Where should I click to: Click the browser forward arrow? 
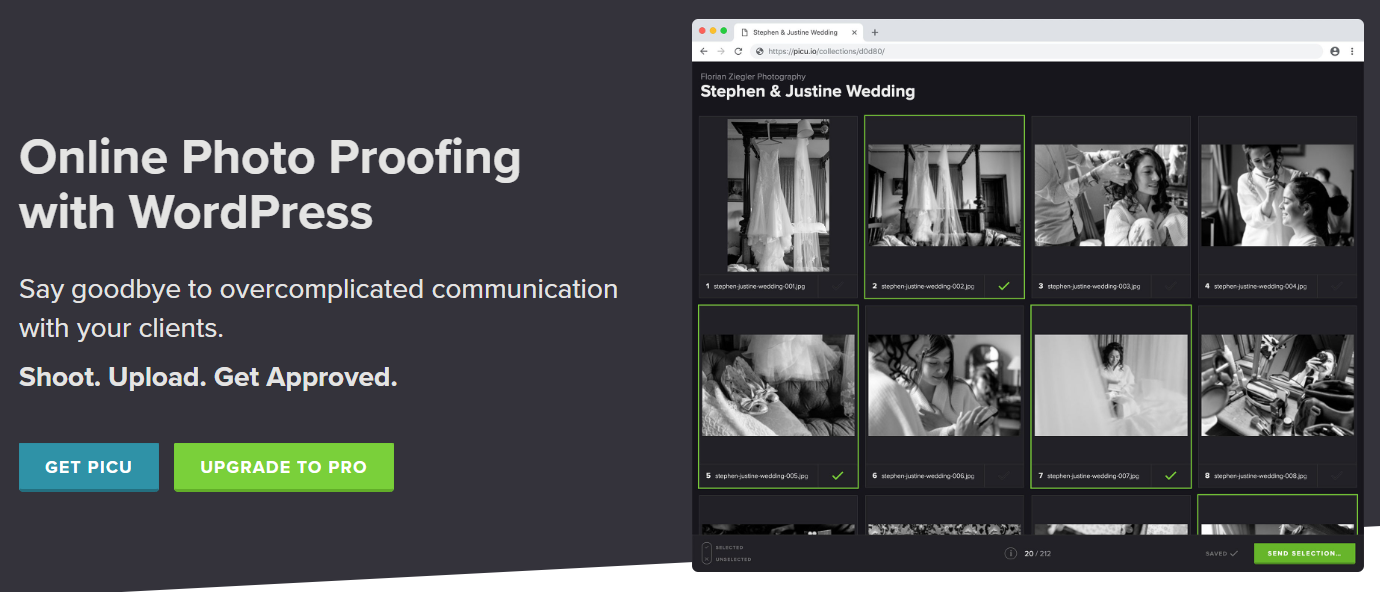pyautogui.click(x=720, y=49)
